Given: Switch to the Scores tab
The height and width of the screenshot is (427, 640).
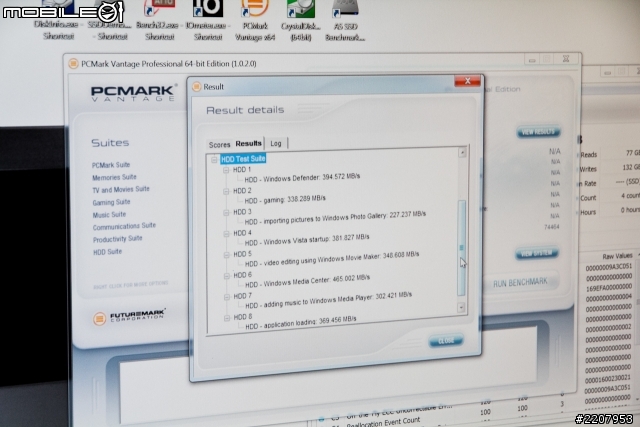Looking at the screenshot, I should pyautogui.click(x=220, y=145).
